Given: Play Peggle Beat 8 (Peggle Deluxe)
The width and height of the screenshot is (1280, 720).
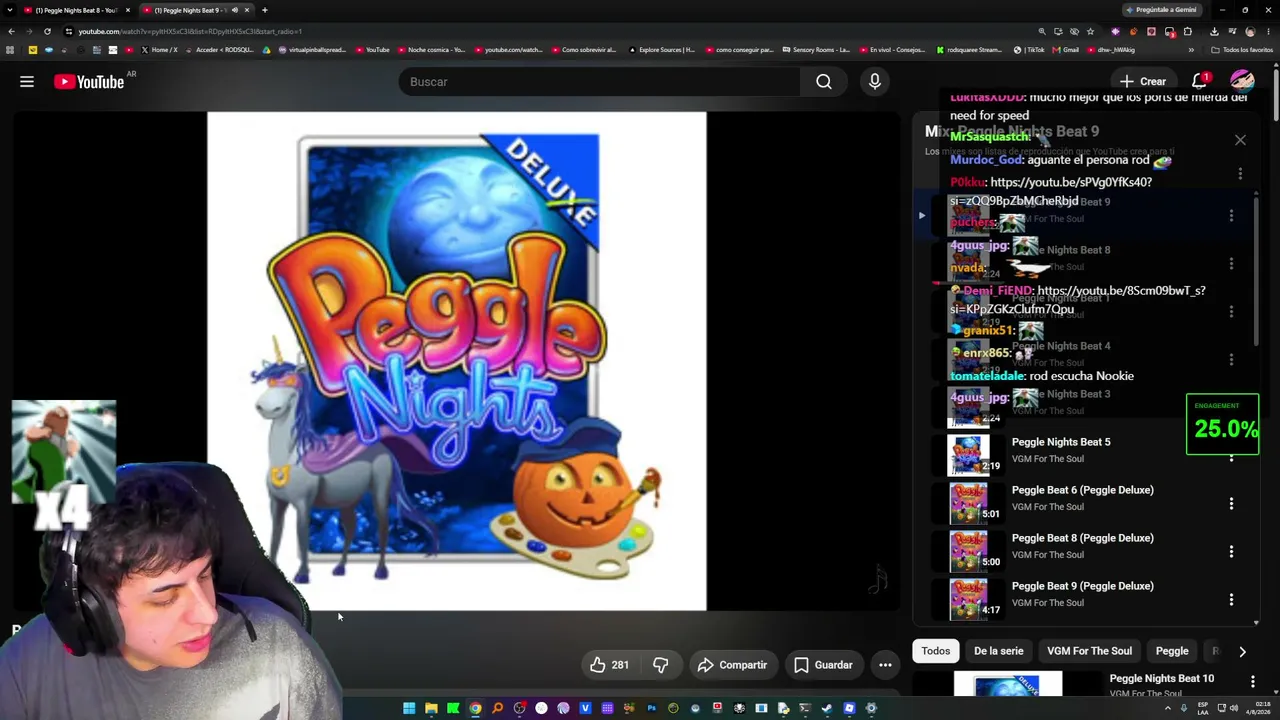Looking at the screenshot, I should pos(1083,538).
